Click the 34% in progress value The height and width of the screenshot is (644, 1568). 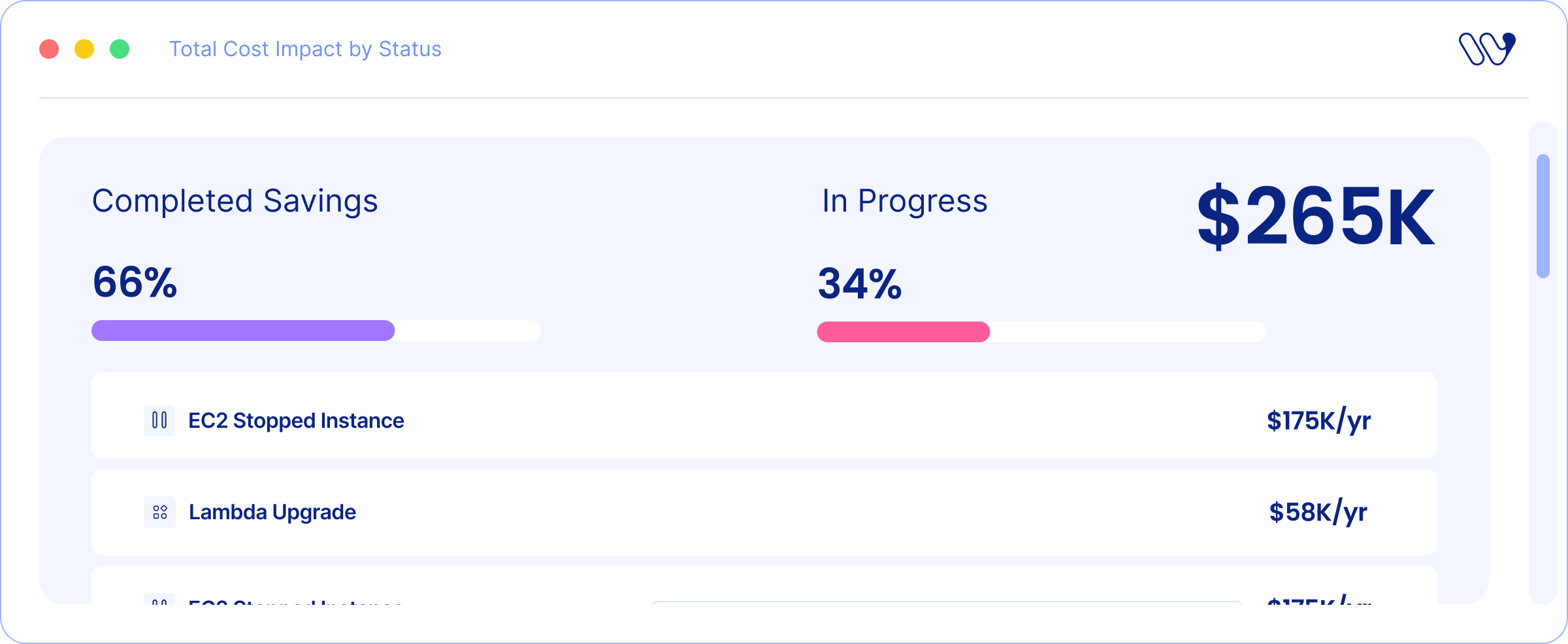click(860, 283)
